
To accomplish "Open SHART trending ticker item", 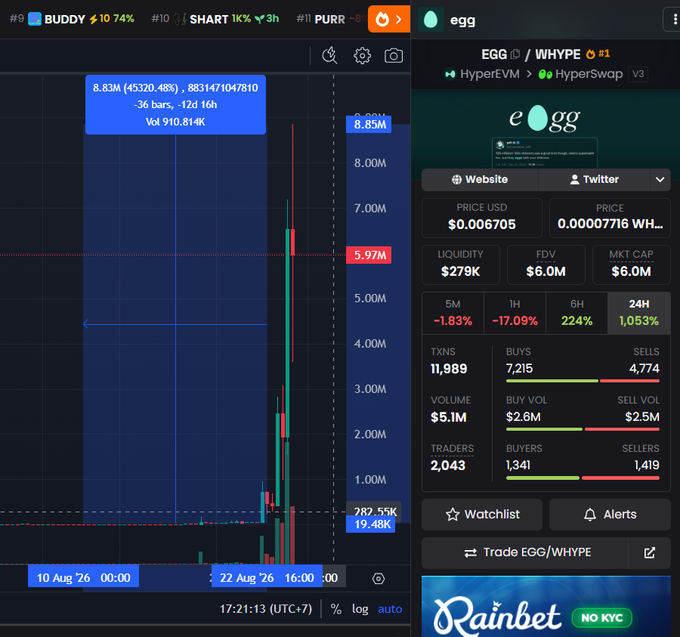I will 215,19.
